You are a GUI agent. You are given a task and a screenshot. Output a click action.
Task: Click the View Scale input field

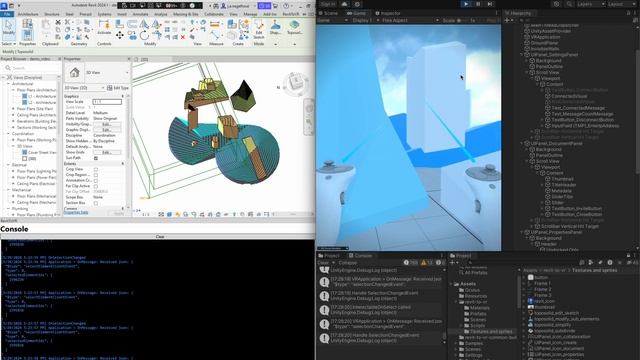coord(107,102)
